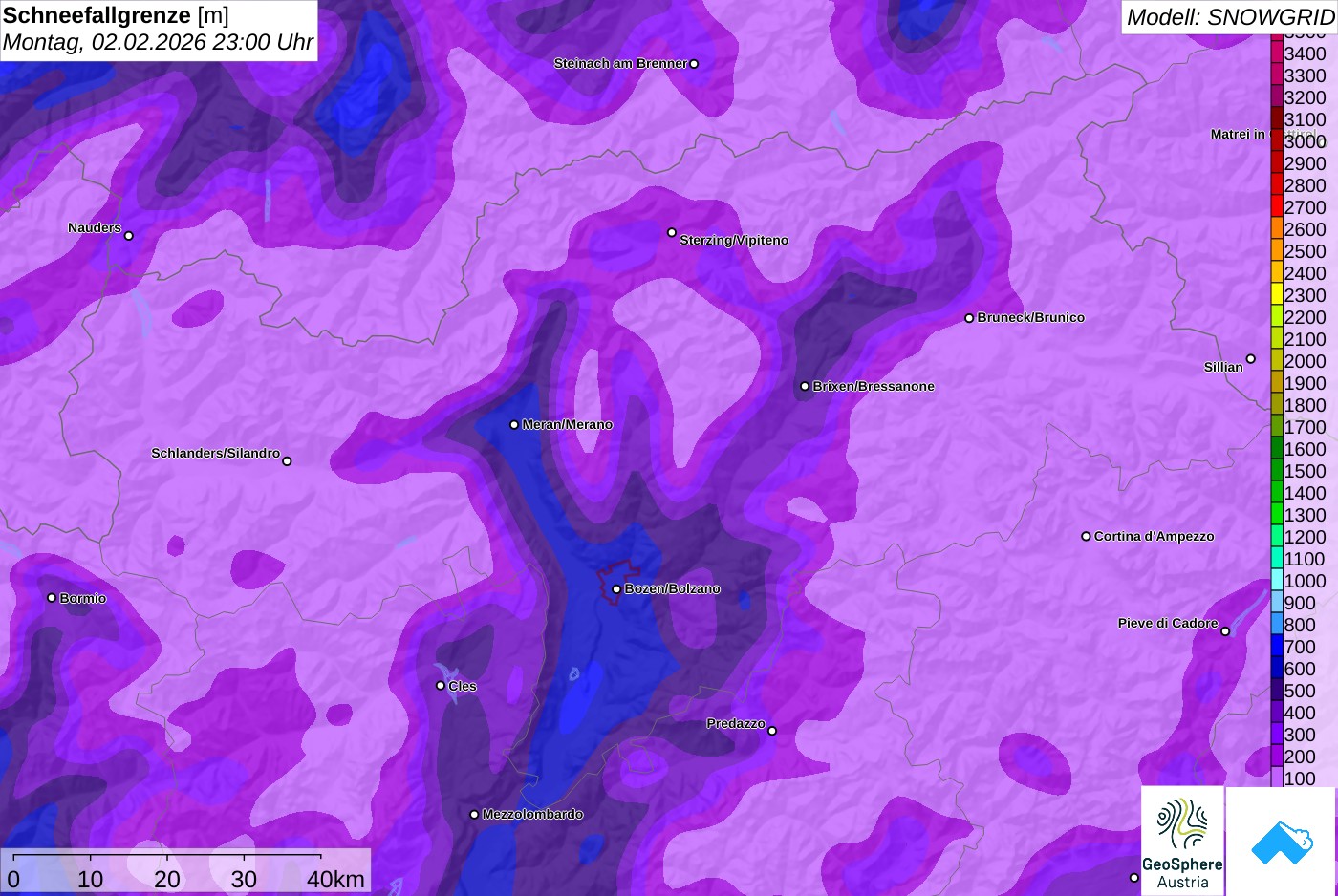Screen dimensions: 1338x896
Task: Select the Meran/Merano city marker dot
Action: pyautogui.click(x=514, y=425)
